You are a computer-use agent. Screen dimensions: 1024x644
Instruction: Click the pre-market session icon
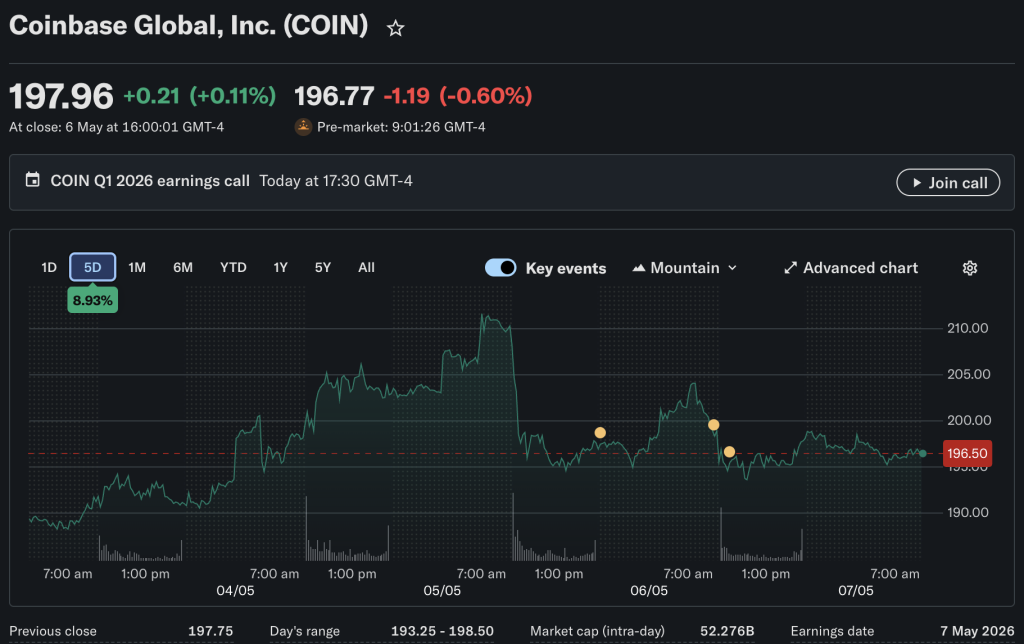[x=303, y=127]
